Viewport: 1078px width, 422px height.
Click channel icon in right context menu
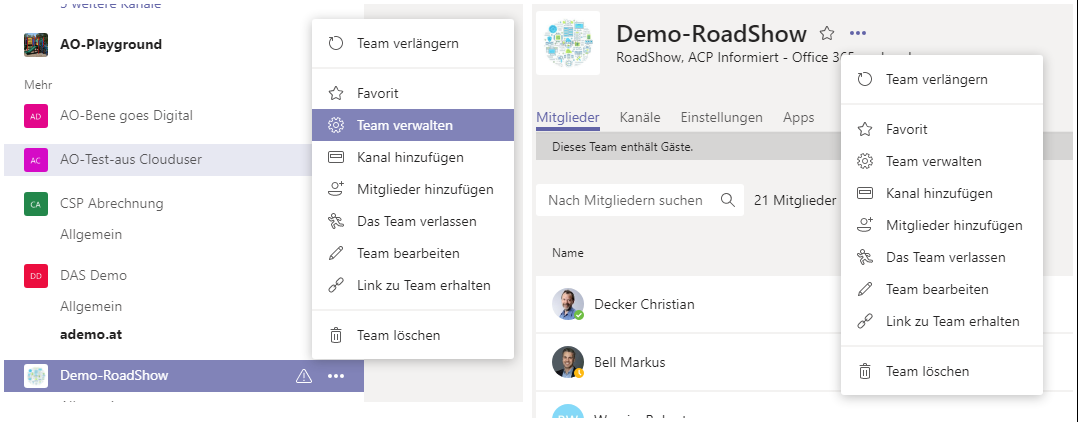(x=865, y=193)
